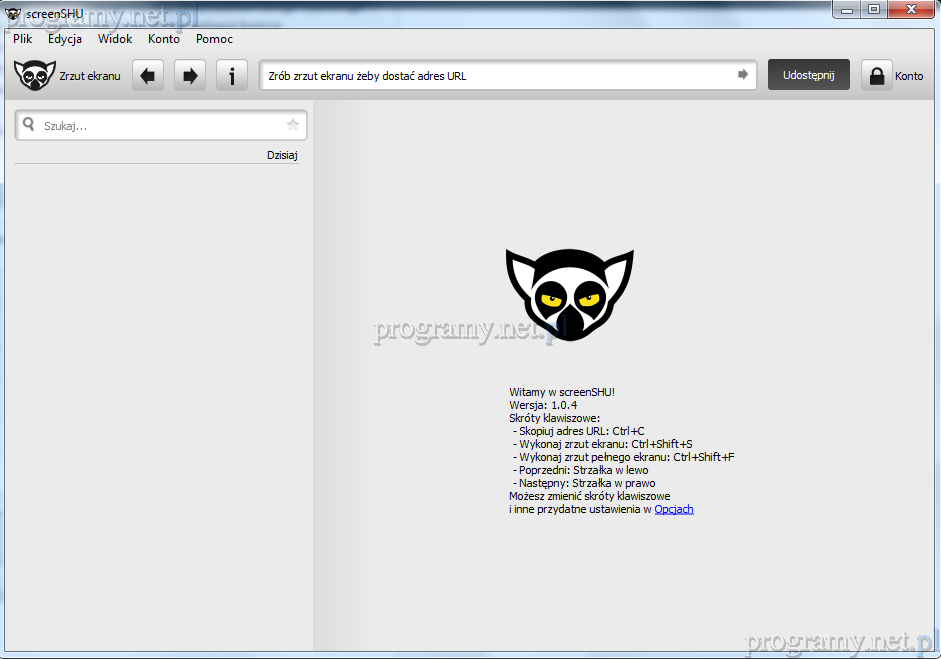Open the info button in toolbar

(232, 76)
